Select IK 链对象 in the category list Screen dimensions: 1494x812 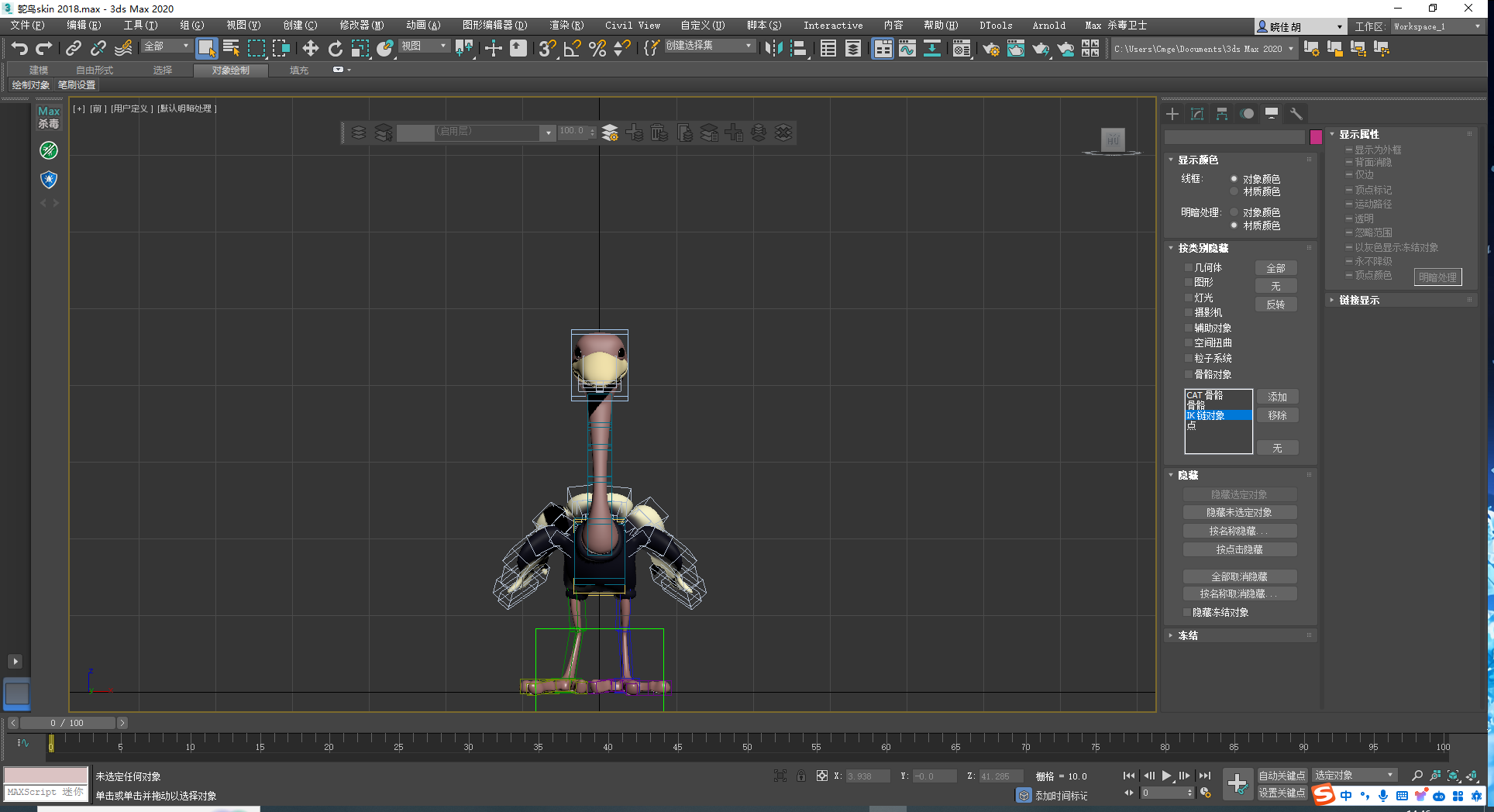tap(1218, 415)
